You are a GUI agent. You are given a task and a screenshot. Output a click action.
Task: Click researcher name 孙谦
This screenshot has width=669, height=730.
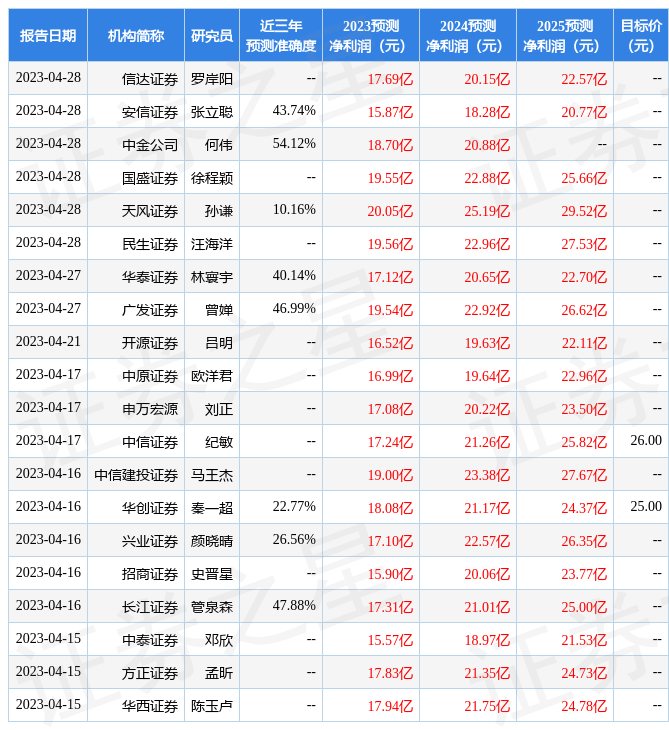(219, 211)
